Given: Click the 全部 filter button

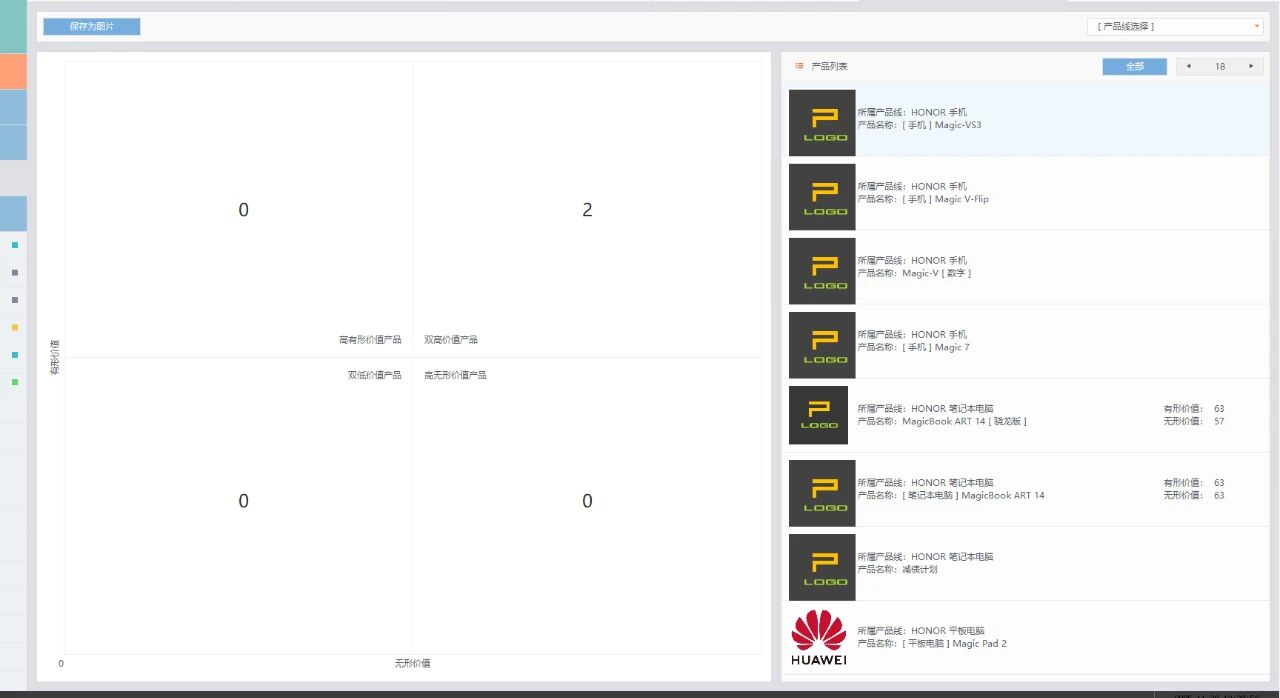Looking at the screenshot, I should point(1134,67).
